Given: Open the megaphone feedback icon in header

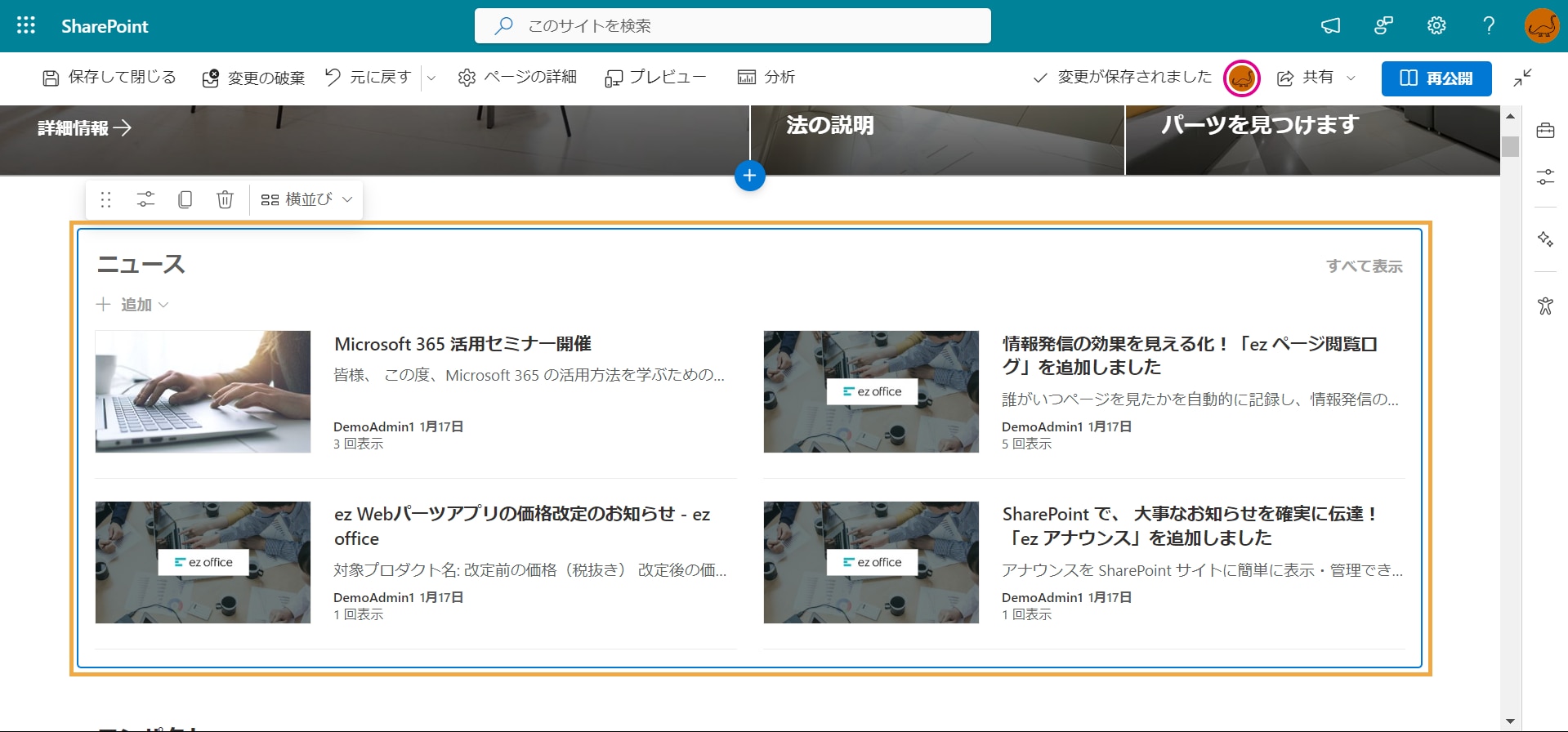Looking at the screenshot, I should click(1330, 26).
